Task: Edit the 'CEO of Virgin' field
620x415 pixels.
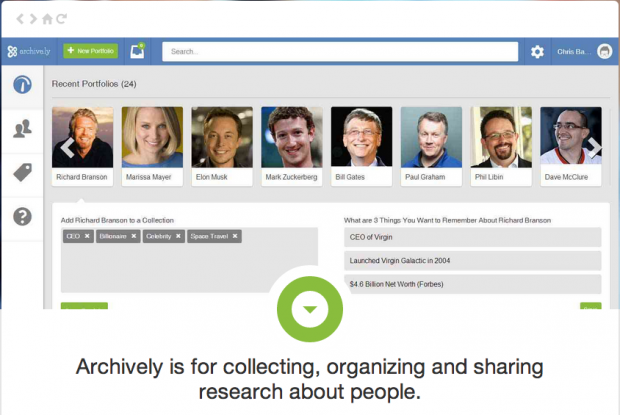Action: click(473, 237)
